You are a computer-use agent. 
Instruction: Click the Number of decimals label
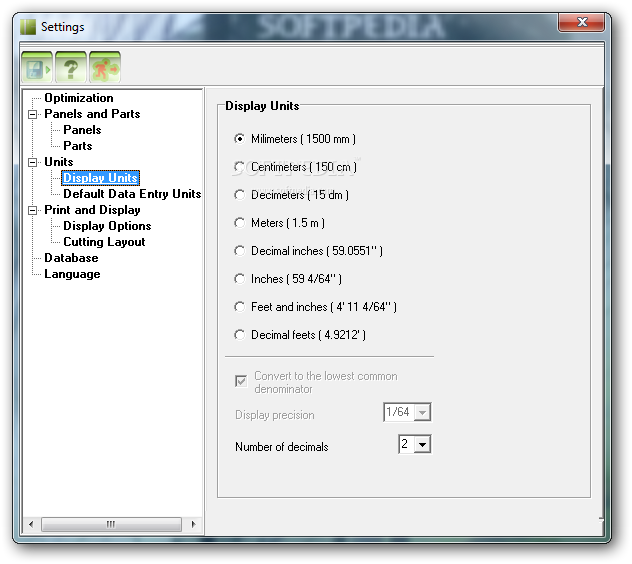click(281, 447)
